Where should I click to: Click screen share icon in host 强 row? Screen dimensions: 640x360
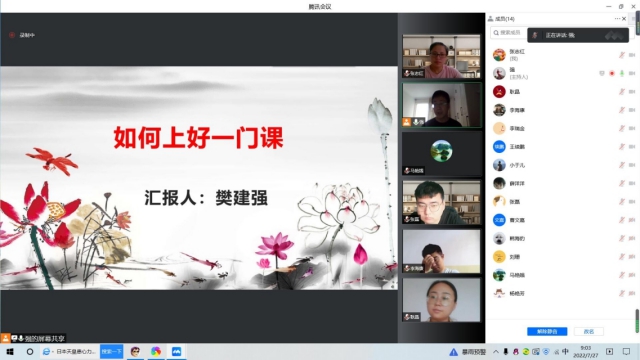(602, 73)
